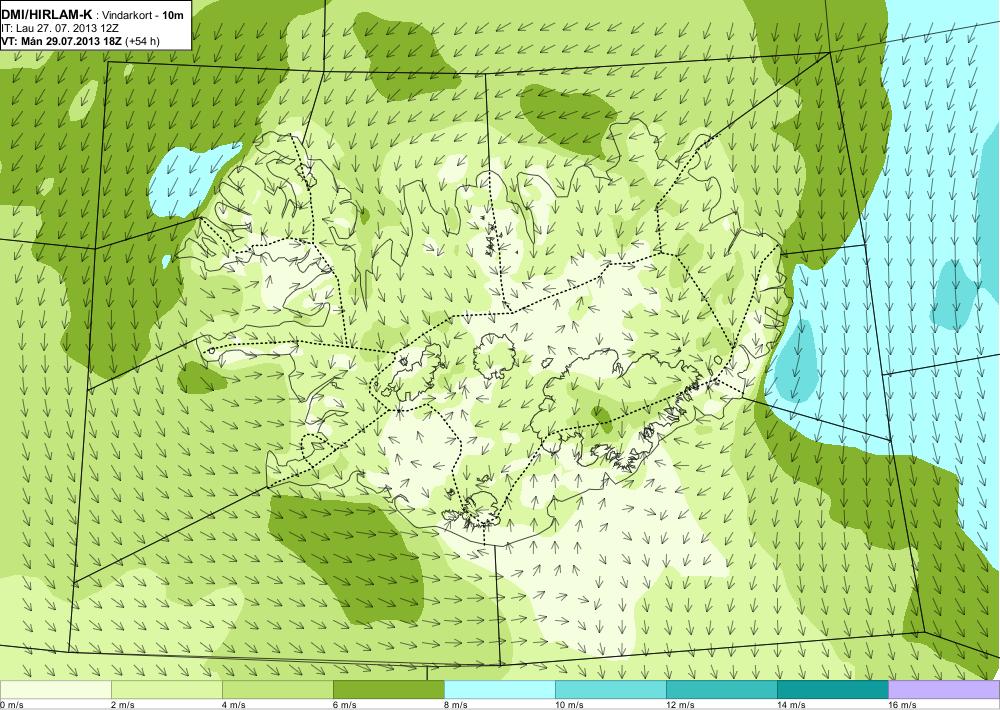Click the '10 m/s' legend label
Screen dimensions: 1000x710
click(570, 705)
